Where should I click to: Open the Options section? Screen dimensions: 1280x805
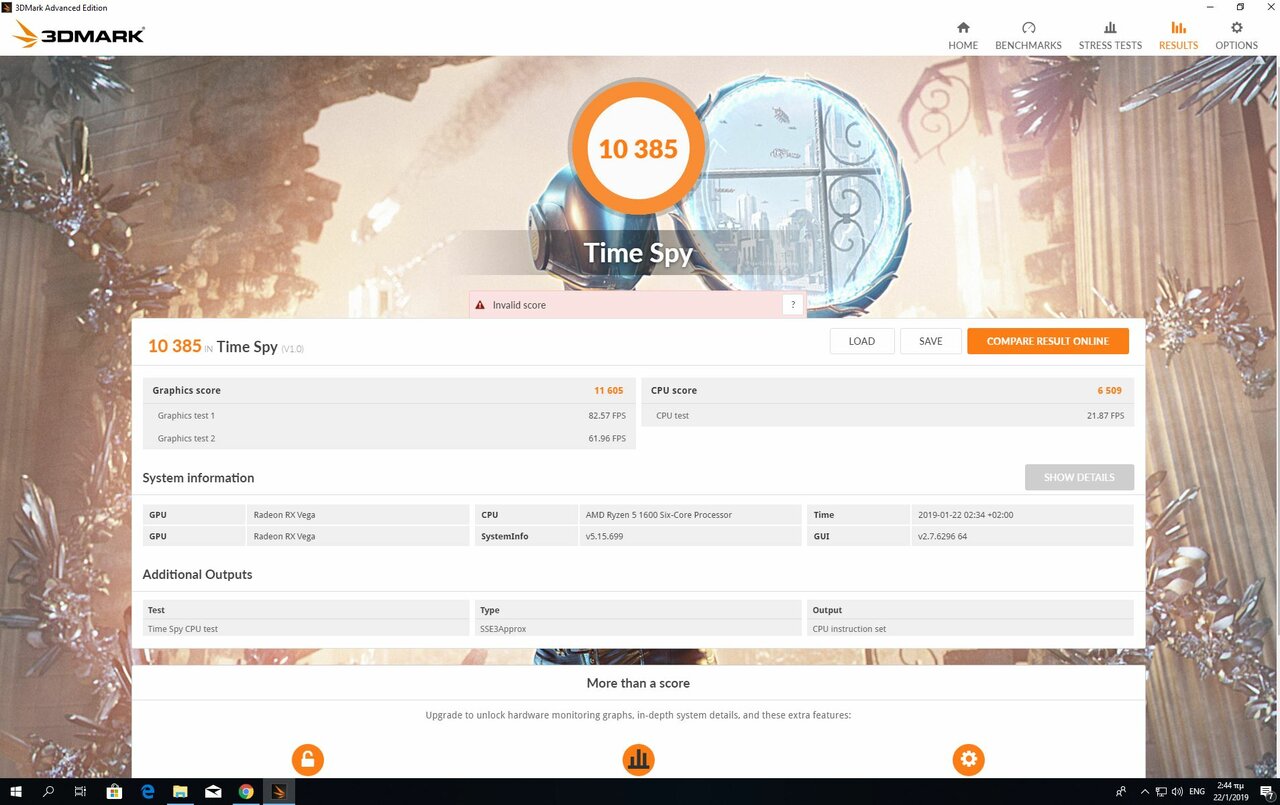coord(1237,36)
